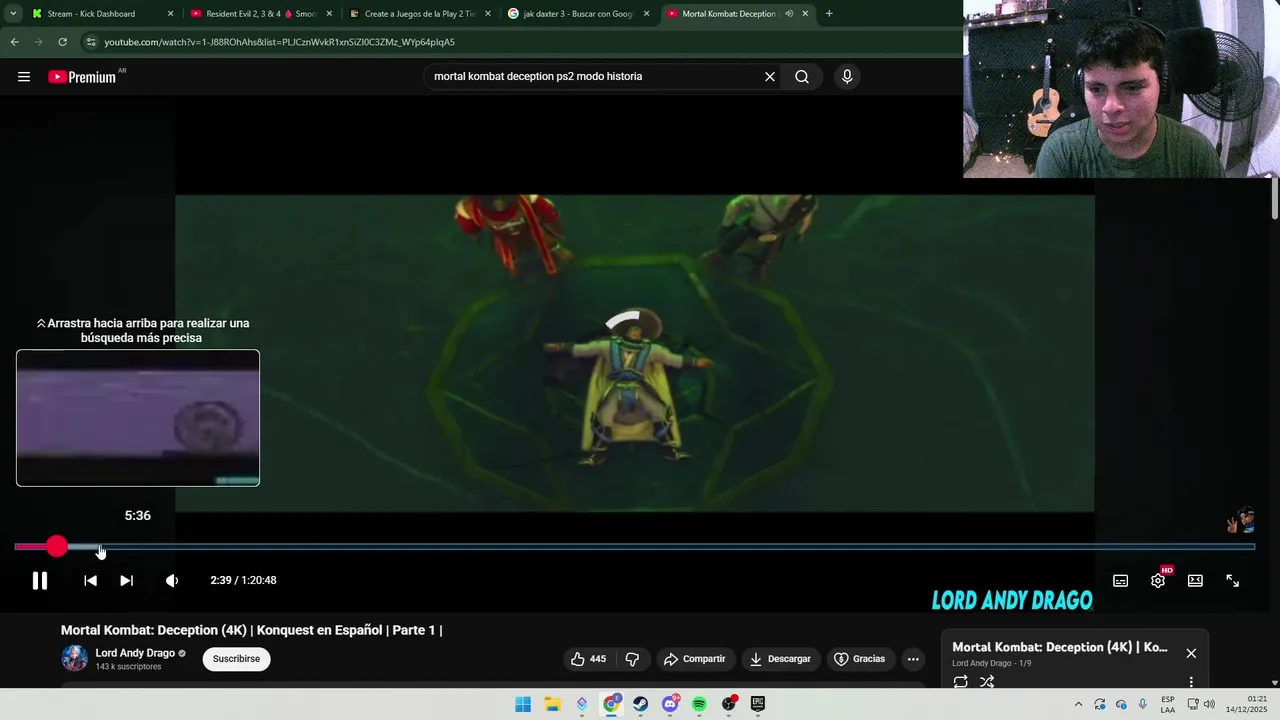Open a new browser tab plus button

click(829, 14)
